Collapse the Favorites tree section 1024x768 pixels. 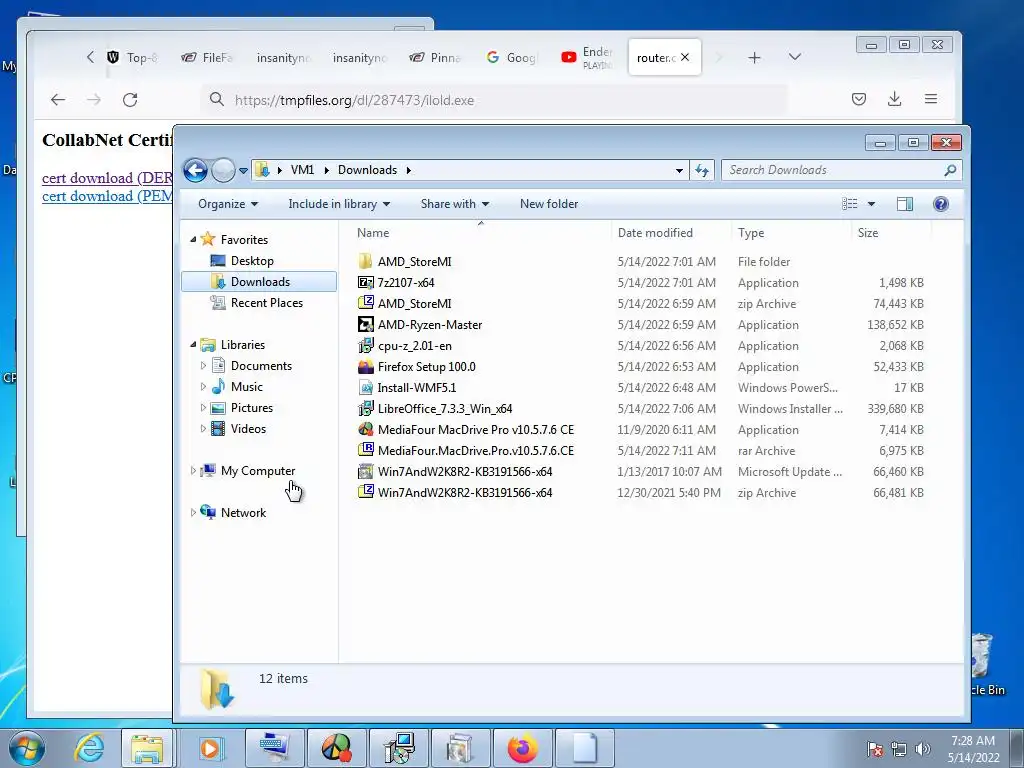click(x=193, y=240)
